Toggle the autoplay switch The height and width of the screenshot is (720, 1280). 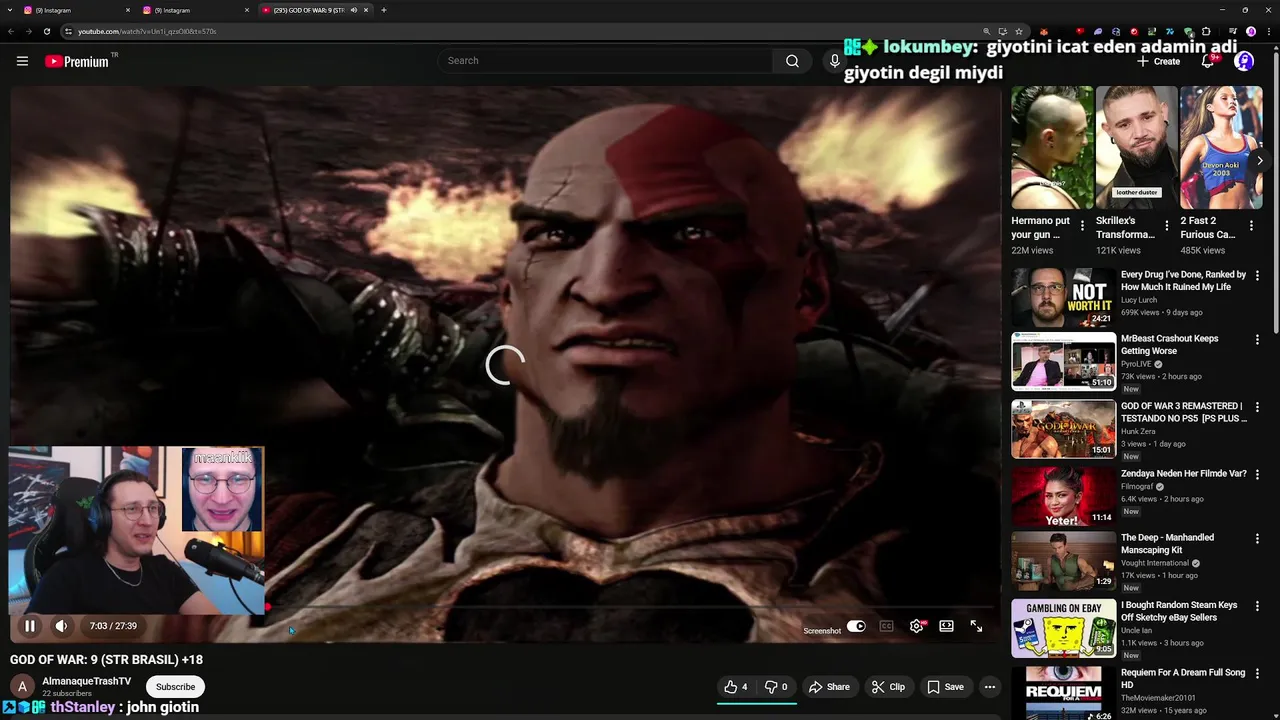[856, 626]
